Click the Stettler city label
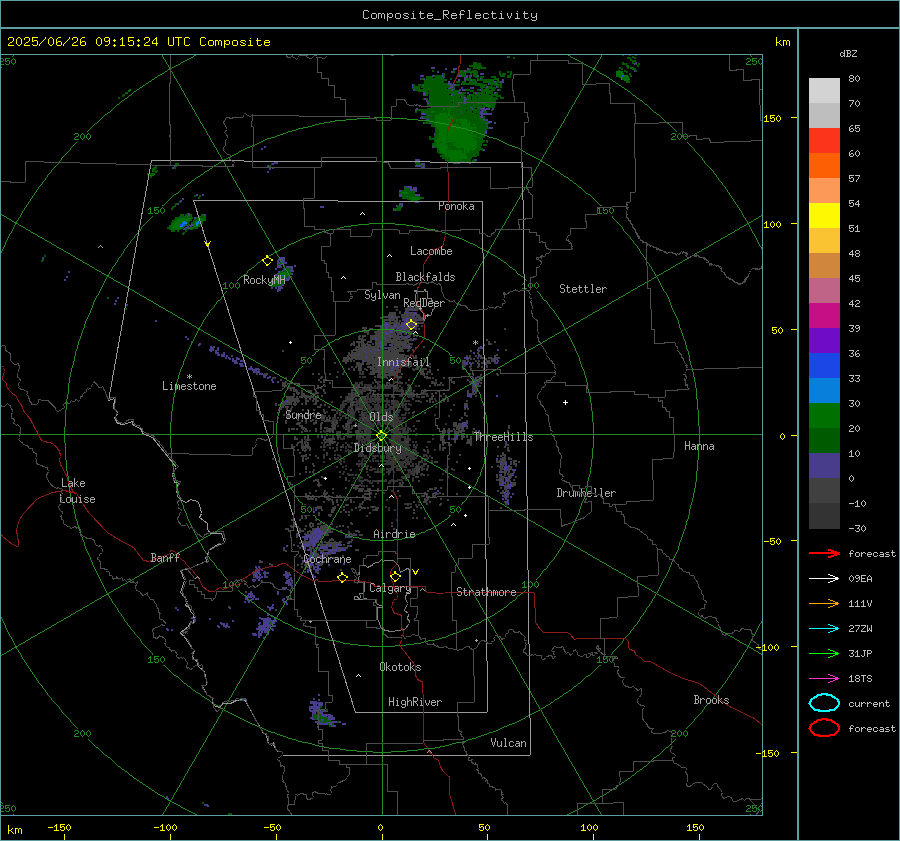 point(583,289)
